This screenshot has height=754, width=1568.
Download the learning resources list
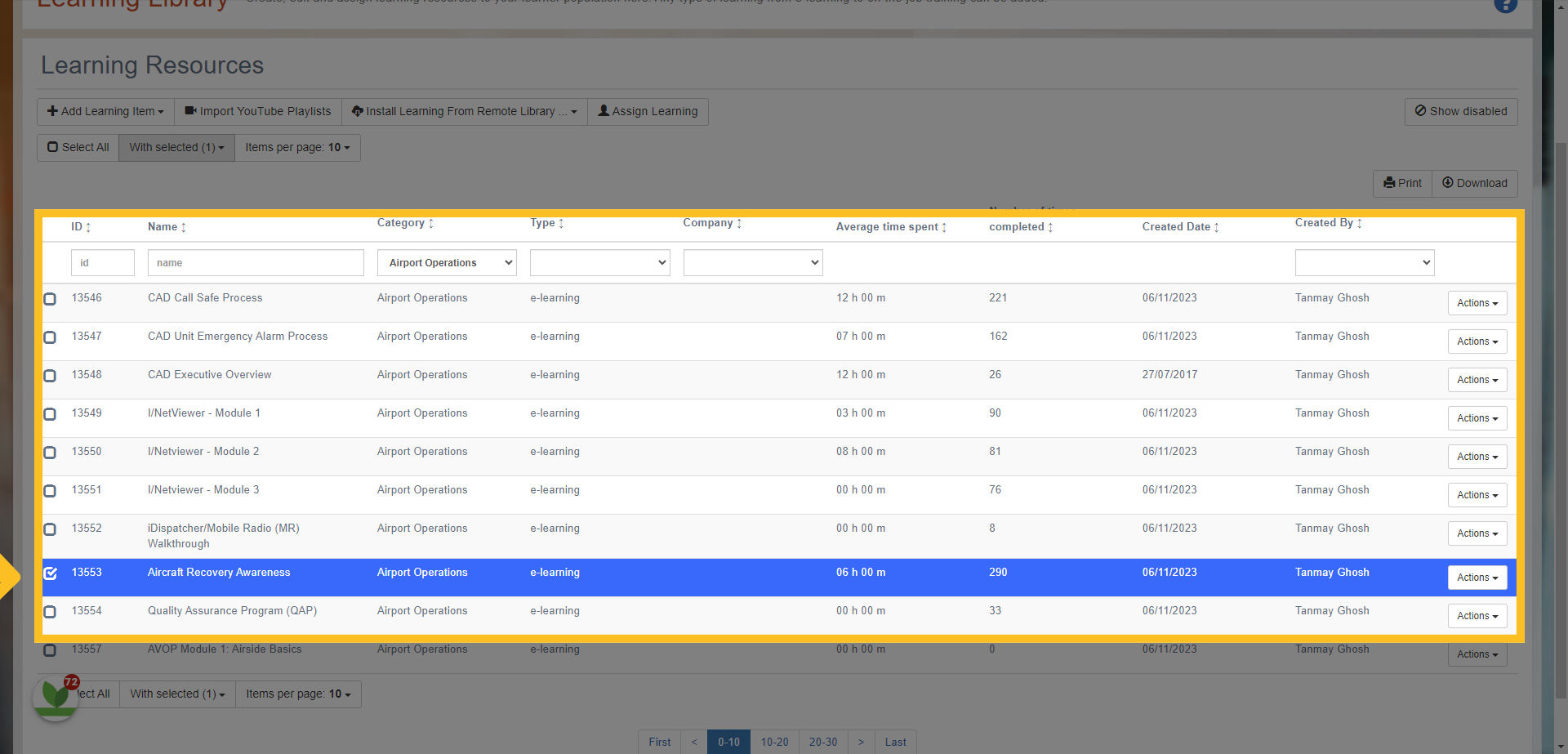tap(1475, 183)
